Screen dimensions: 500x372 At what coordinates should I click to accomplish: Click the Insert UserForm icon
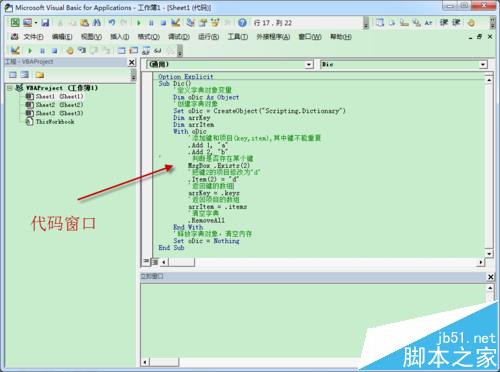pyautogui.click(x=27, y=23)
